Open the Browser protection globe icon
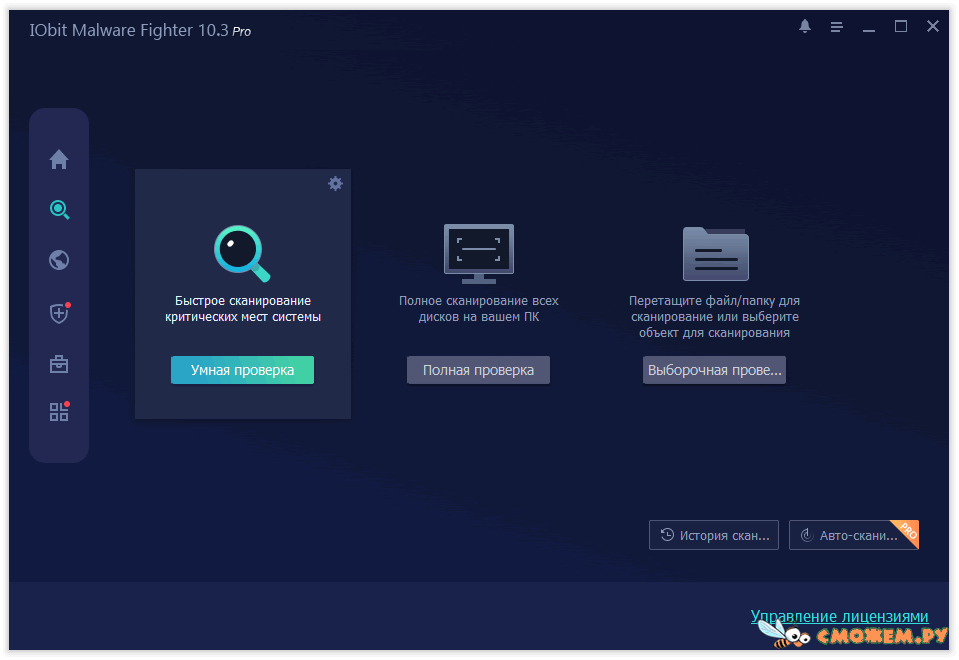 click(x=59, y=260)
